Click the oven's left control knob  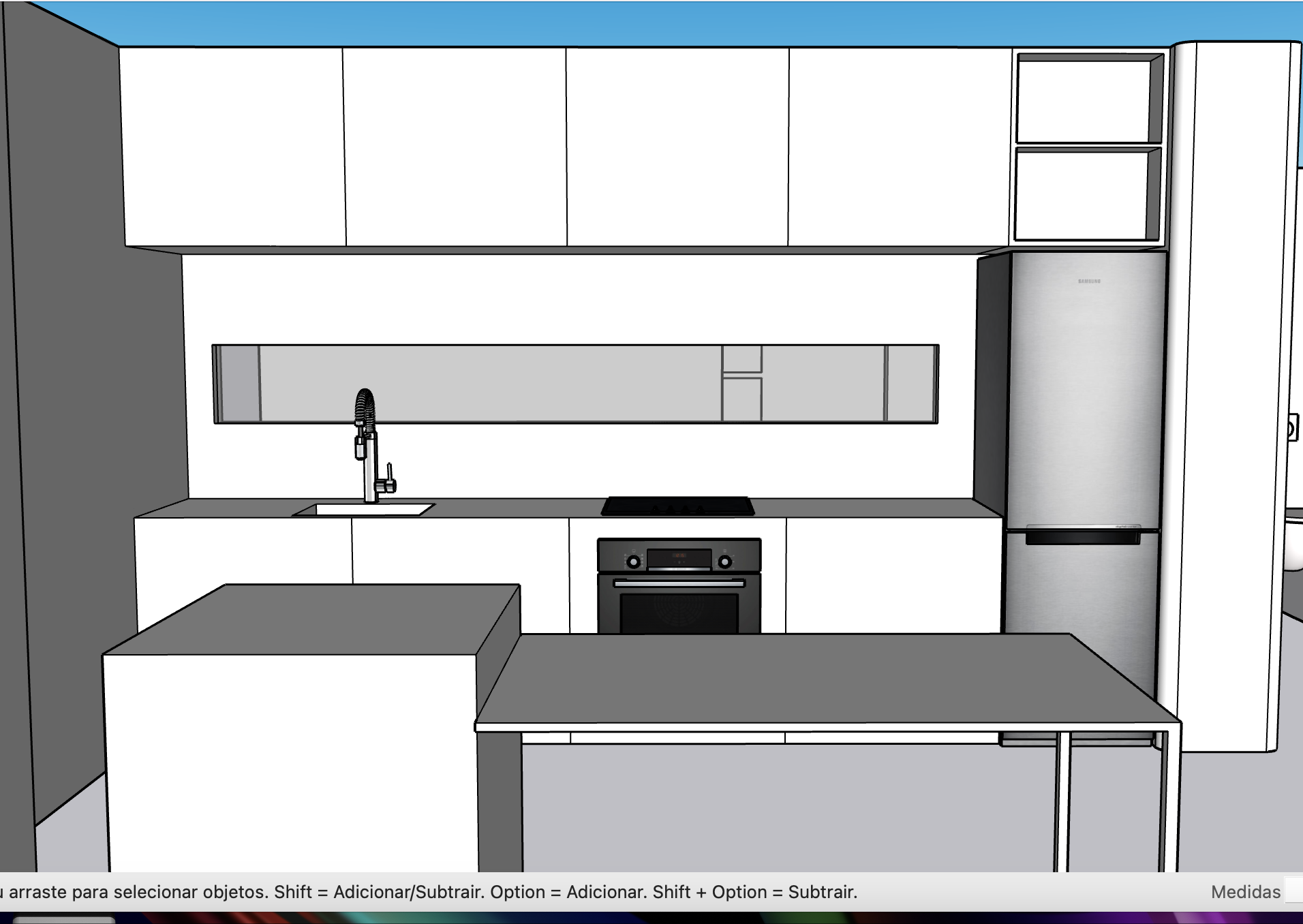(634, 561)
